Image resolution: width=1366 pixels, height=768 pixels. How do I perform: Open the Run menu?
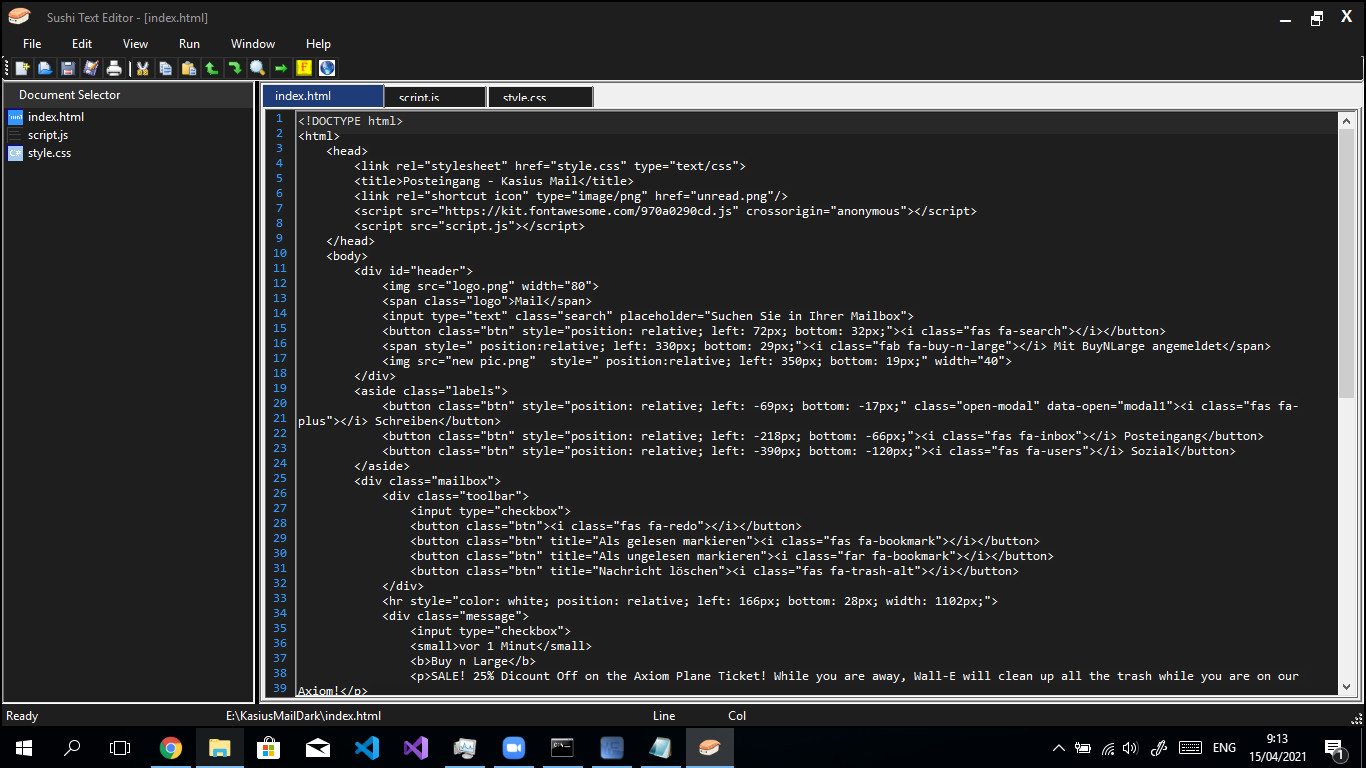189,44
